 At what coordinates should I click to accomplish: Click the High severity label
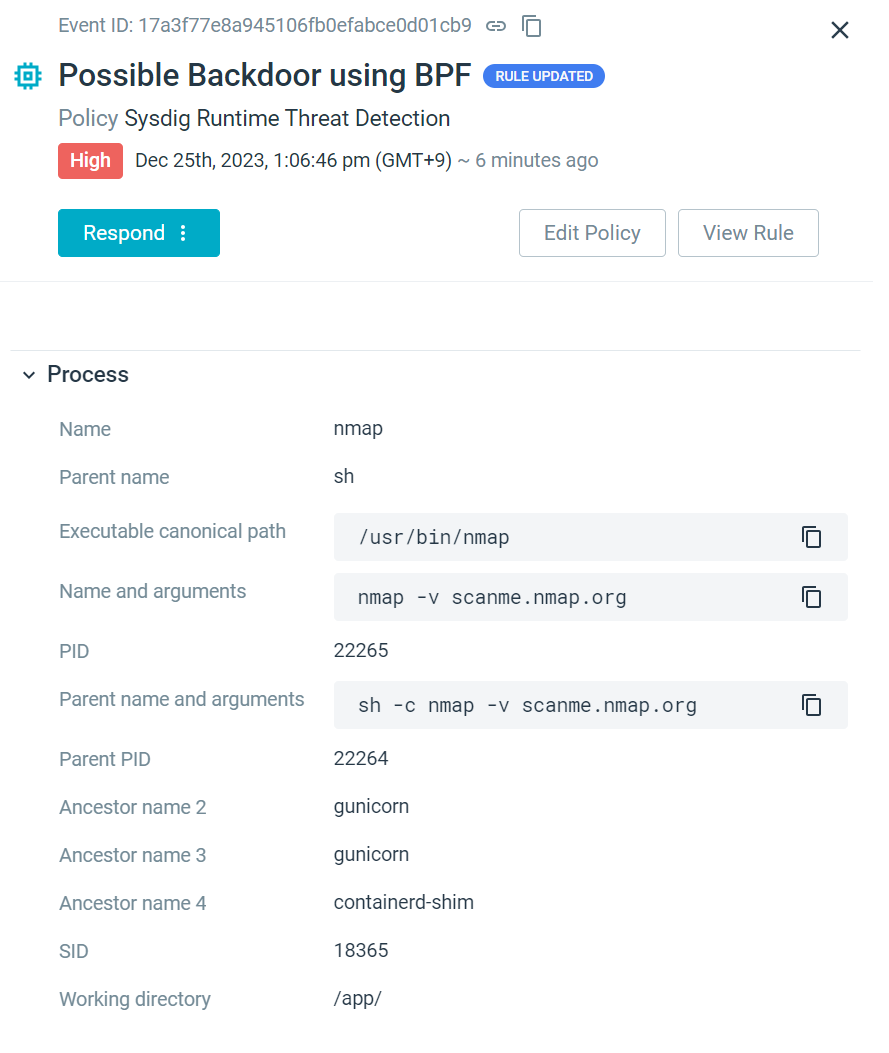(x=90, y=161)
